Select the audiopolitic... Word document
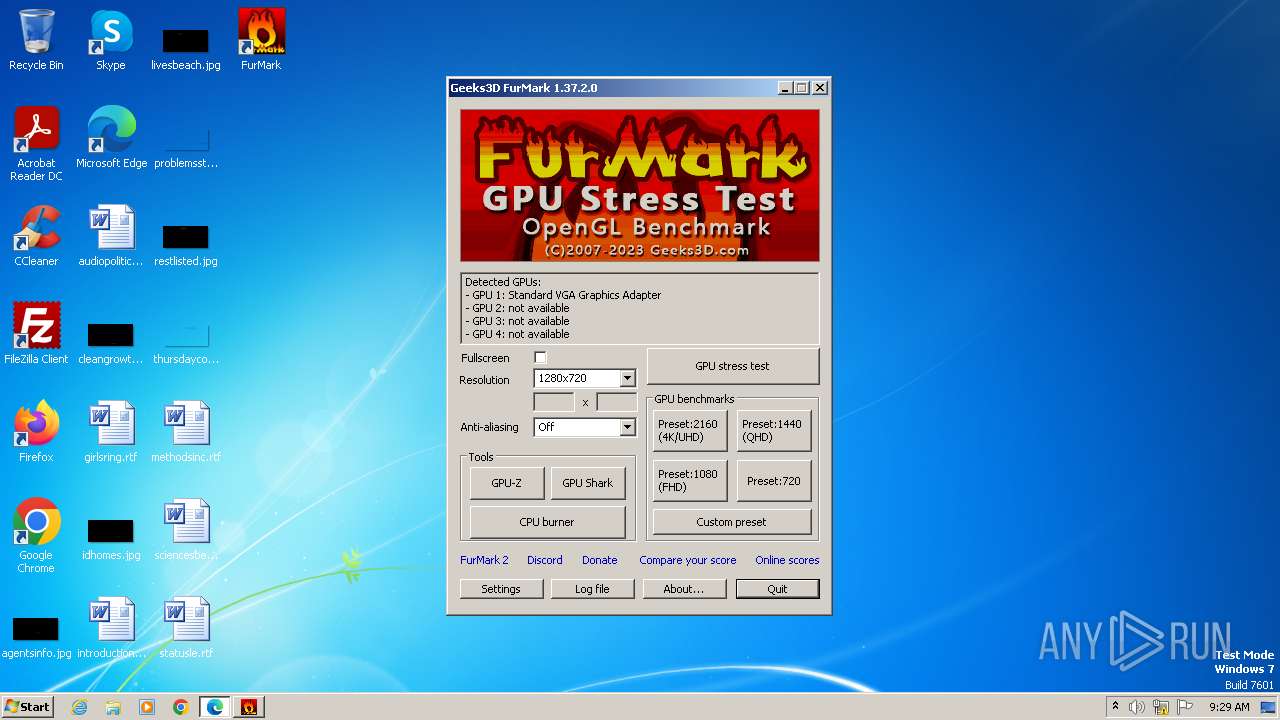The image size is (1280, 720). [x=111, y=236]
